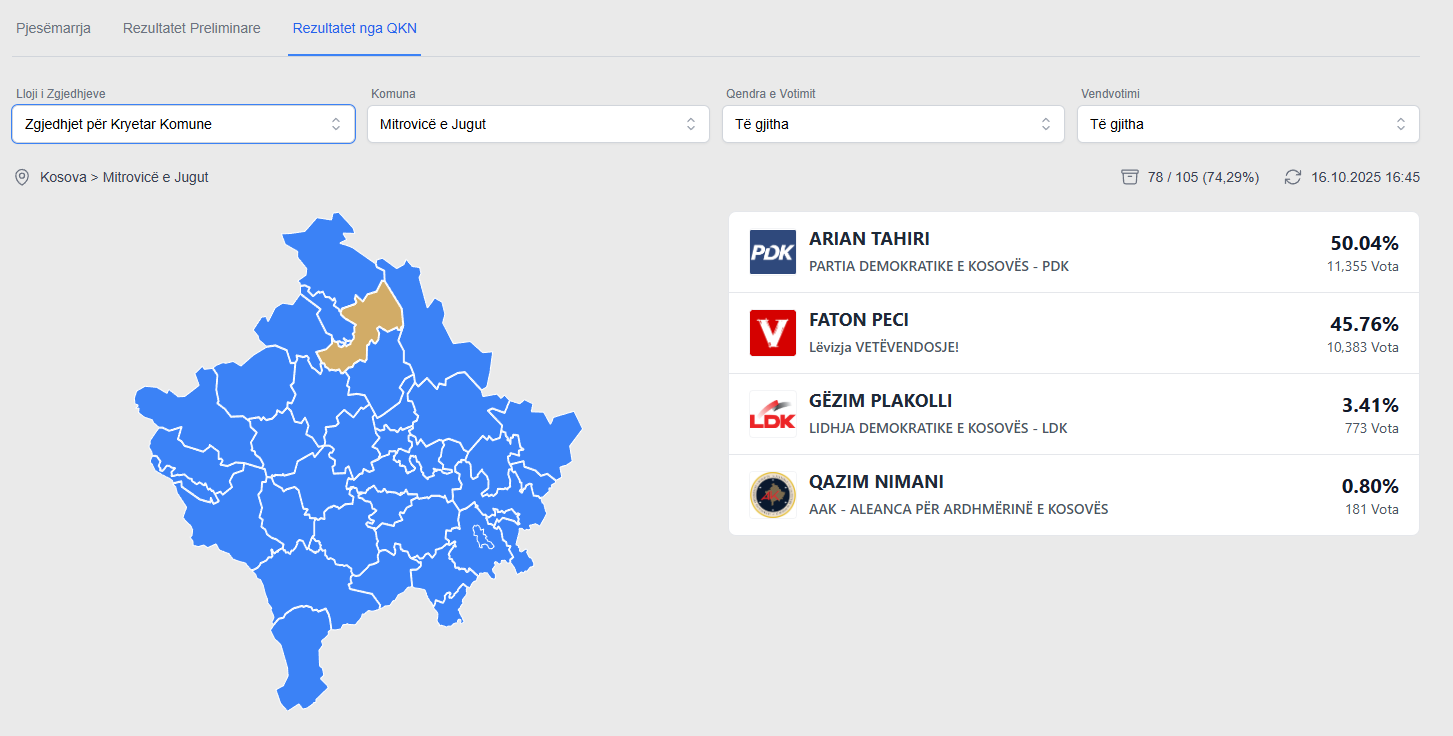Click the refresh icon beside the timestamp
Image resolution: width=1453 pixels, height=736 pixels.
coord(1293,177)
